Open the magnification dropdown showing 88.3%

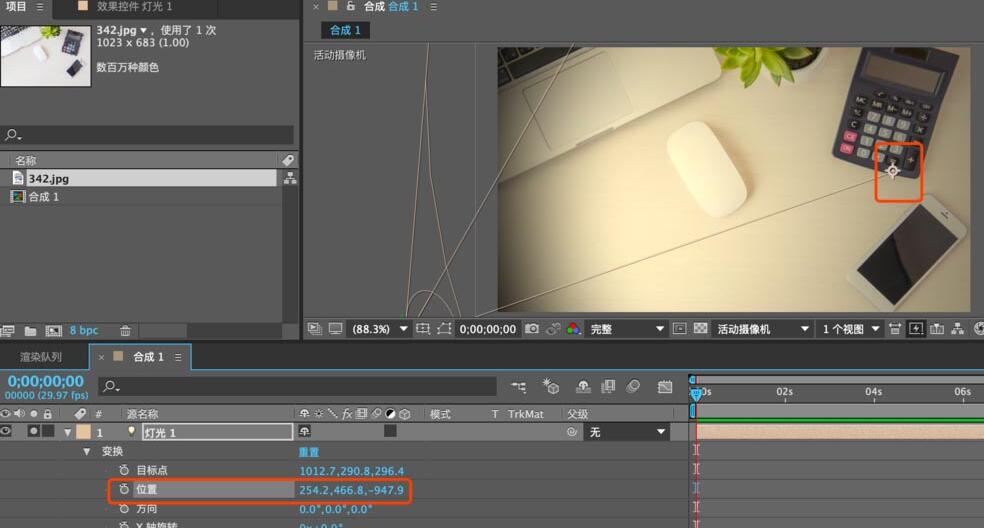(380, 329)
